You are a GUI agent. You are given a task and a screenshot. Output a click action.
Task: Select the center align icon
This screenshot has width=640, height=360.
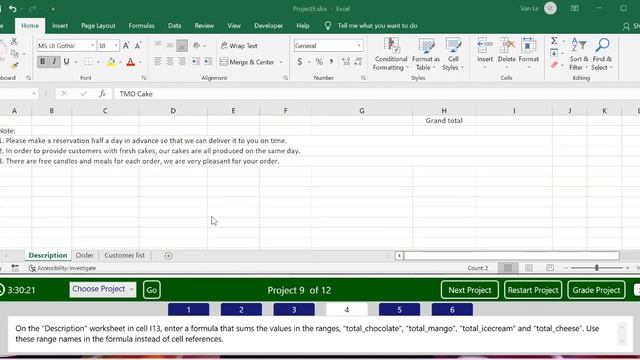[x=170, y=62]
